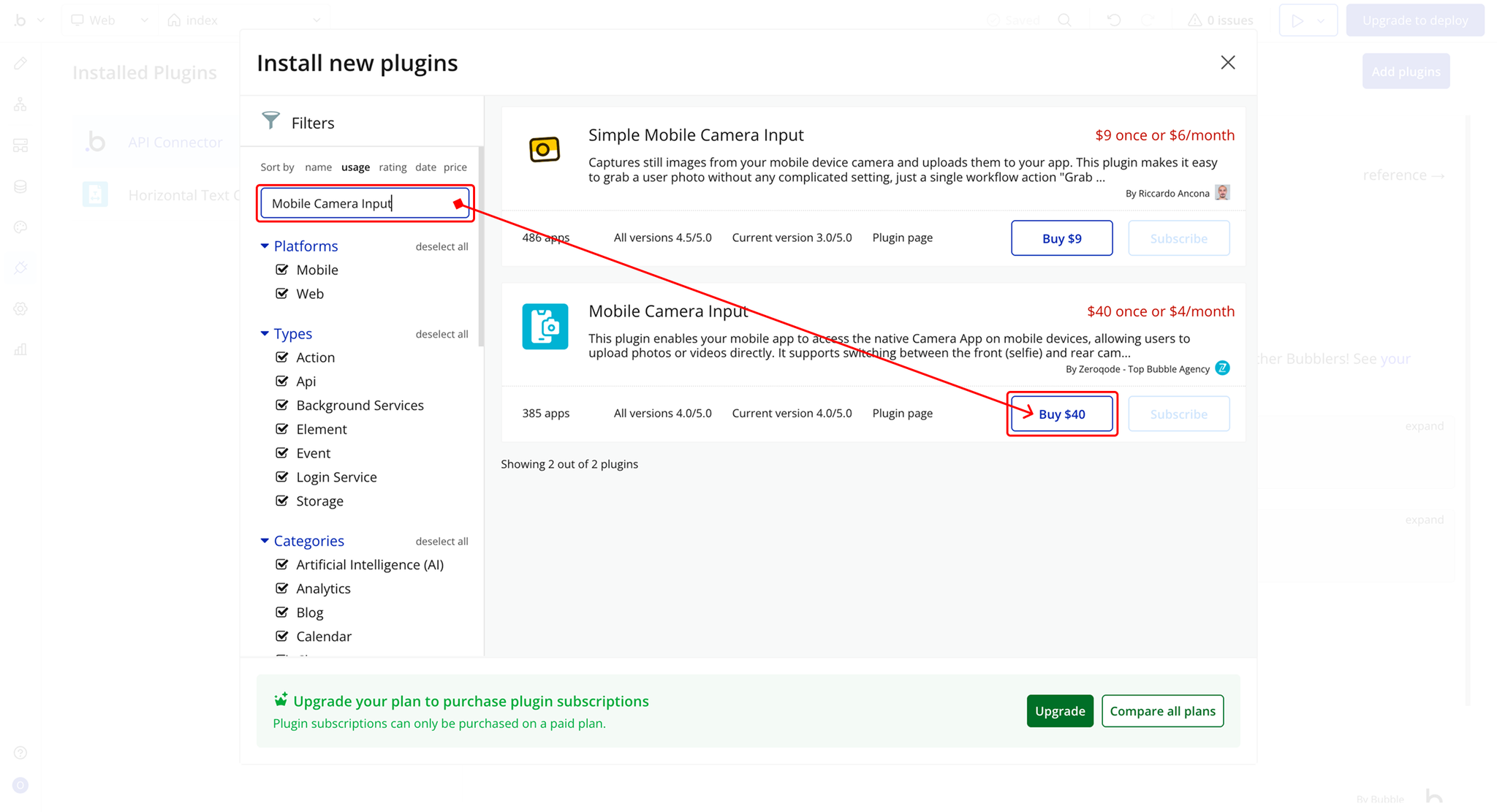Click the Buy $40 button
The image size is (1497, 812).
[1061, 414]
